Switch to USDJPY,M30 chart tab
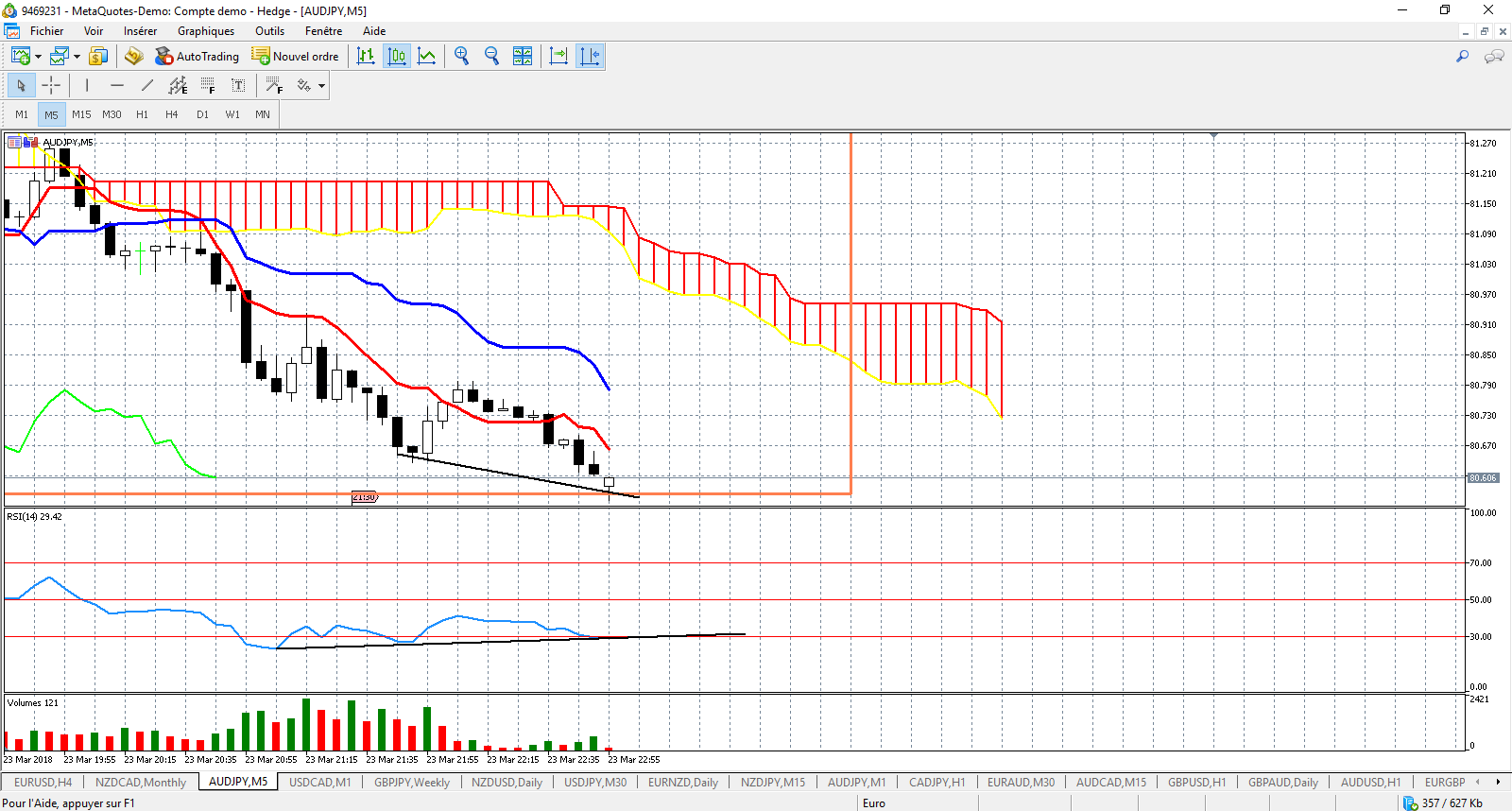 (x=595, y=783)
